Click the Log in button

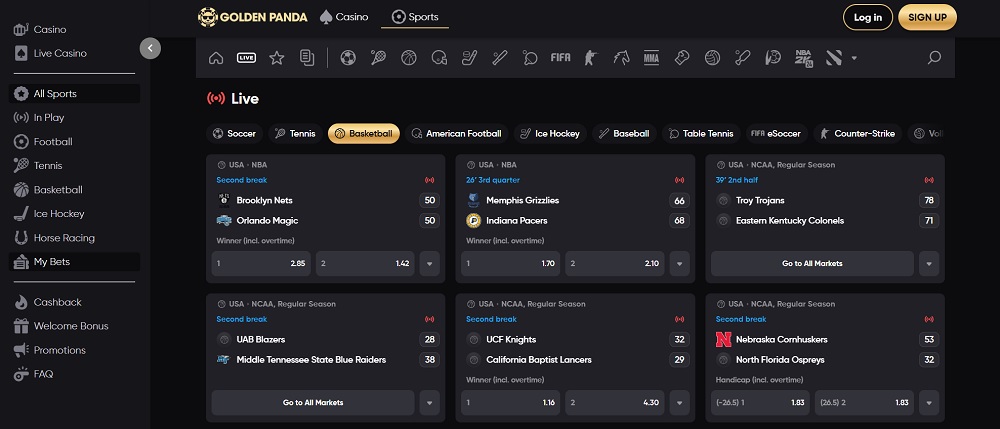pos(868,17)
